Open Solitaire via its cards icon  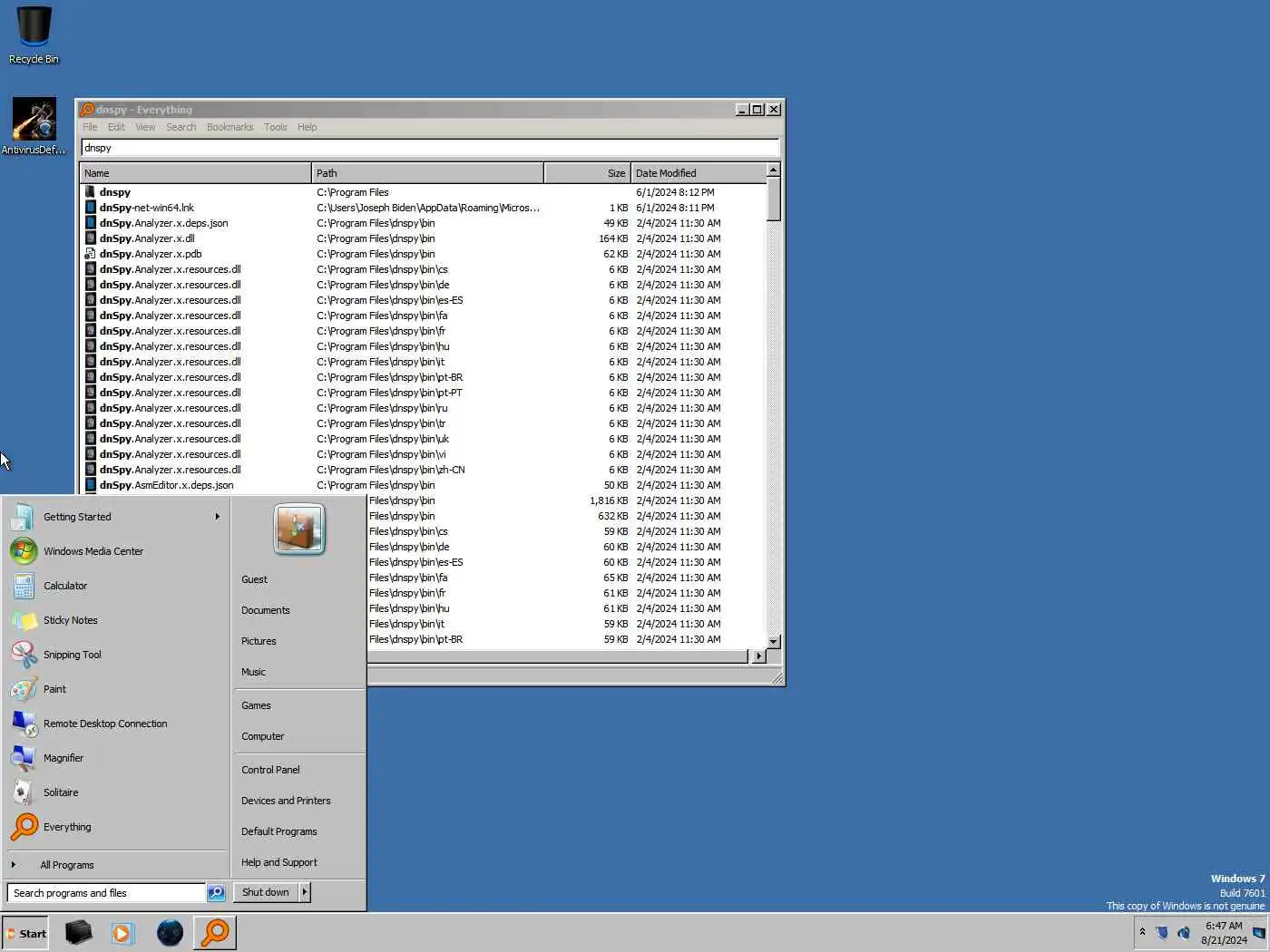click(x=24, y=792)
